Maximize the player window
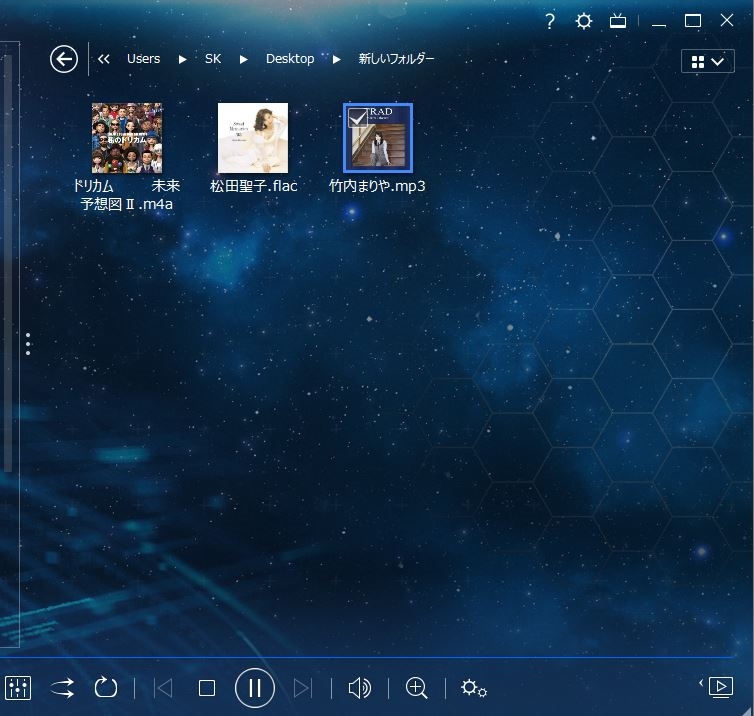Viewport: 754px width, 716px height. [x=693, y=21]
